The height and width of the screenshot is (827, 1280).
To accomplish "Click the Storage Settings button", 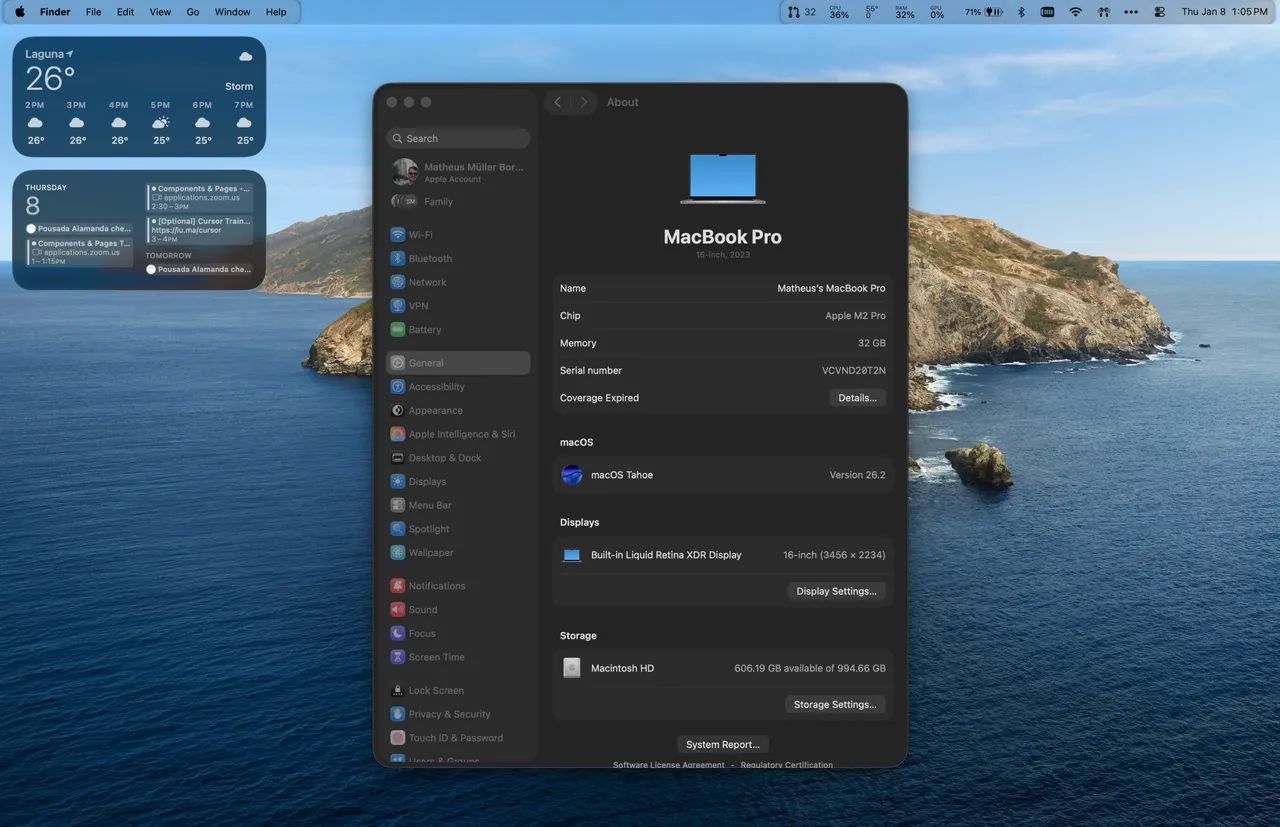I will pos(835,705).
